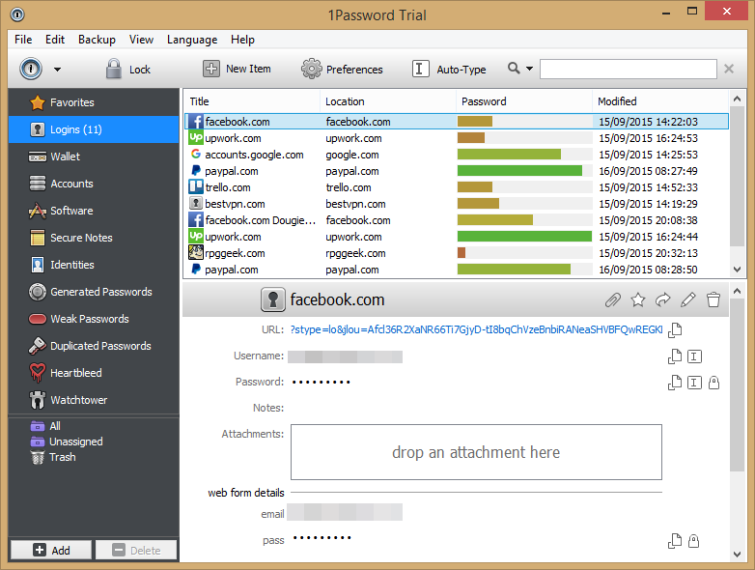This screenshot has width=755, height=570.
Task: Open the Backup menu
Action: (x=97, y=39)
